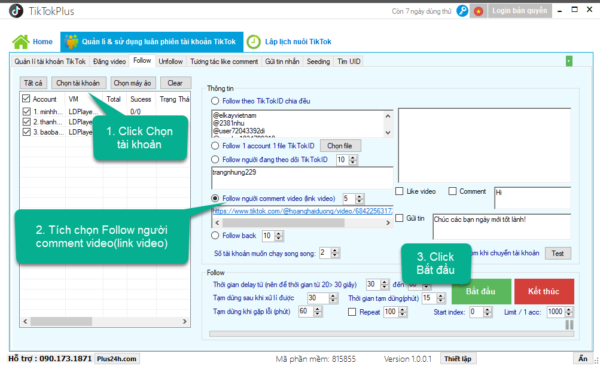
Task: Click the tiktok.com video link field
Action: coord(302,211)
